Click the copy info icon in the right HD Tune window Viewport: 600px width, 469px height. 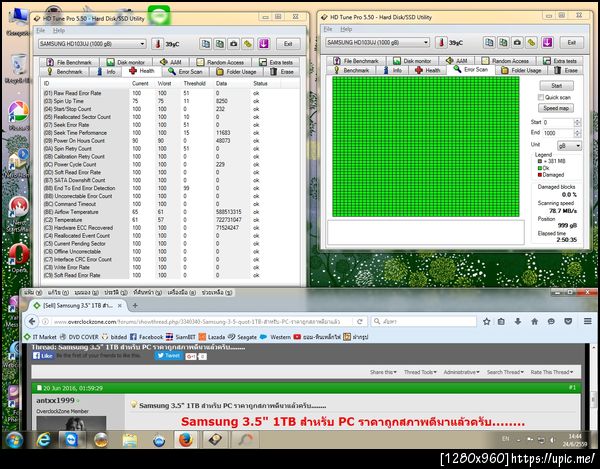tap(489, 42)
